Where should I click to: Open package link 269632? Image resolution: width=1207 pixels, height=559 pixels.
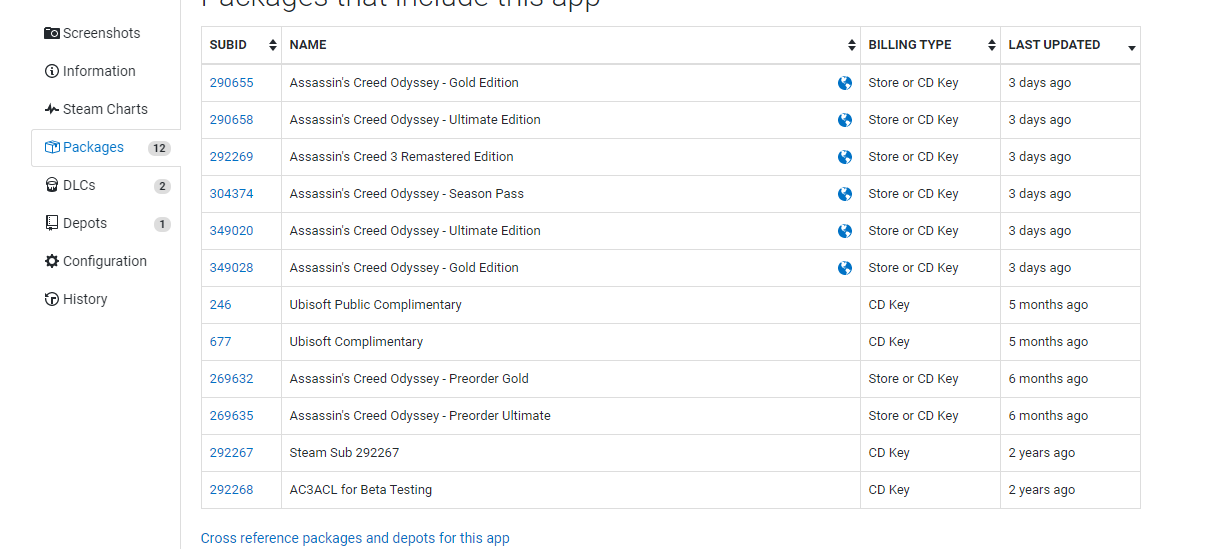231,379
